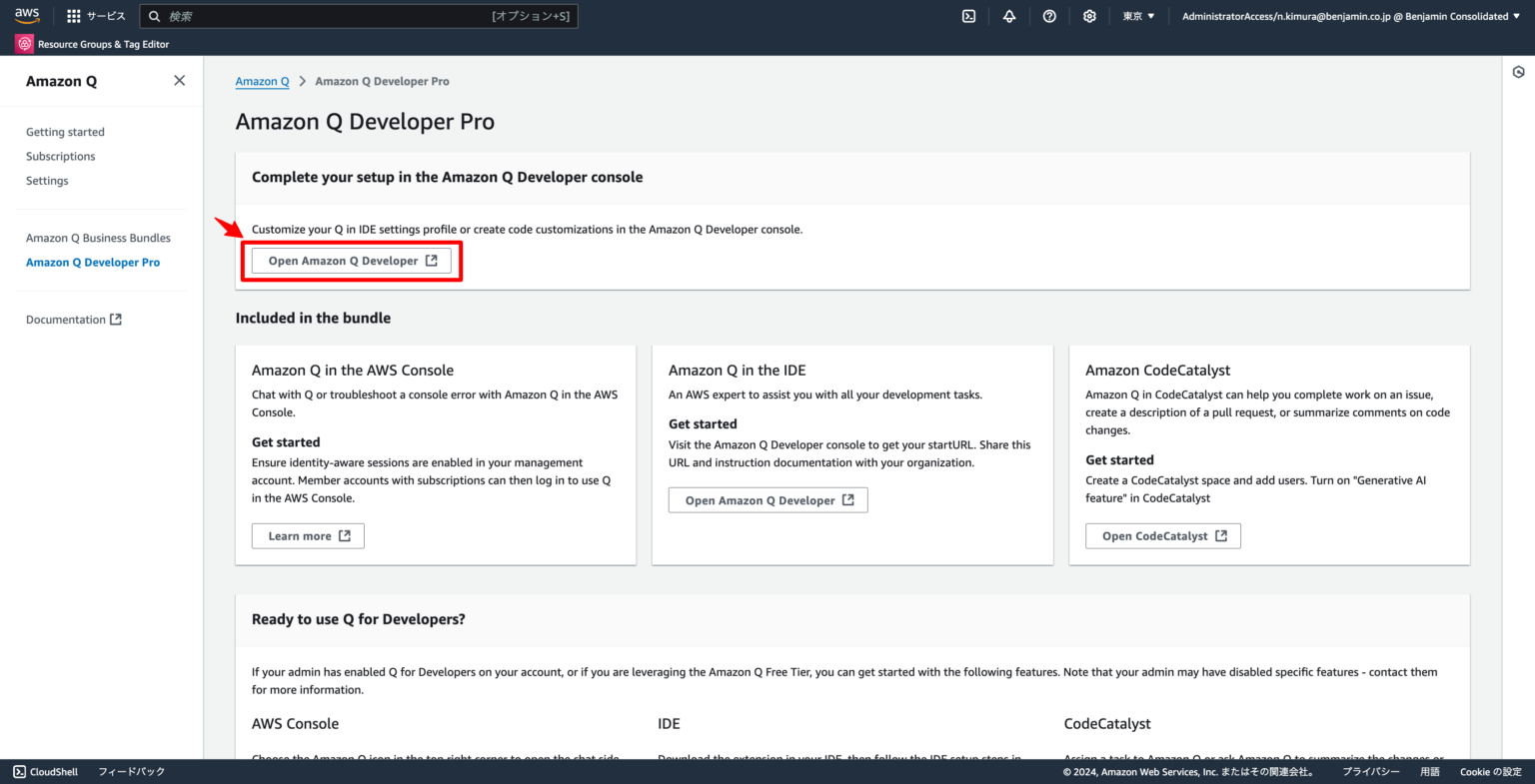Open フィードバック in the footer

pyautogui.click(x=131, y=772)
